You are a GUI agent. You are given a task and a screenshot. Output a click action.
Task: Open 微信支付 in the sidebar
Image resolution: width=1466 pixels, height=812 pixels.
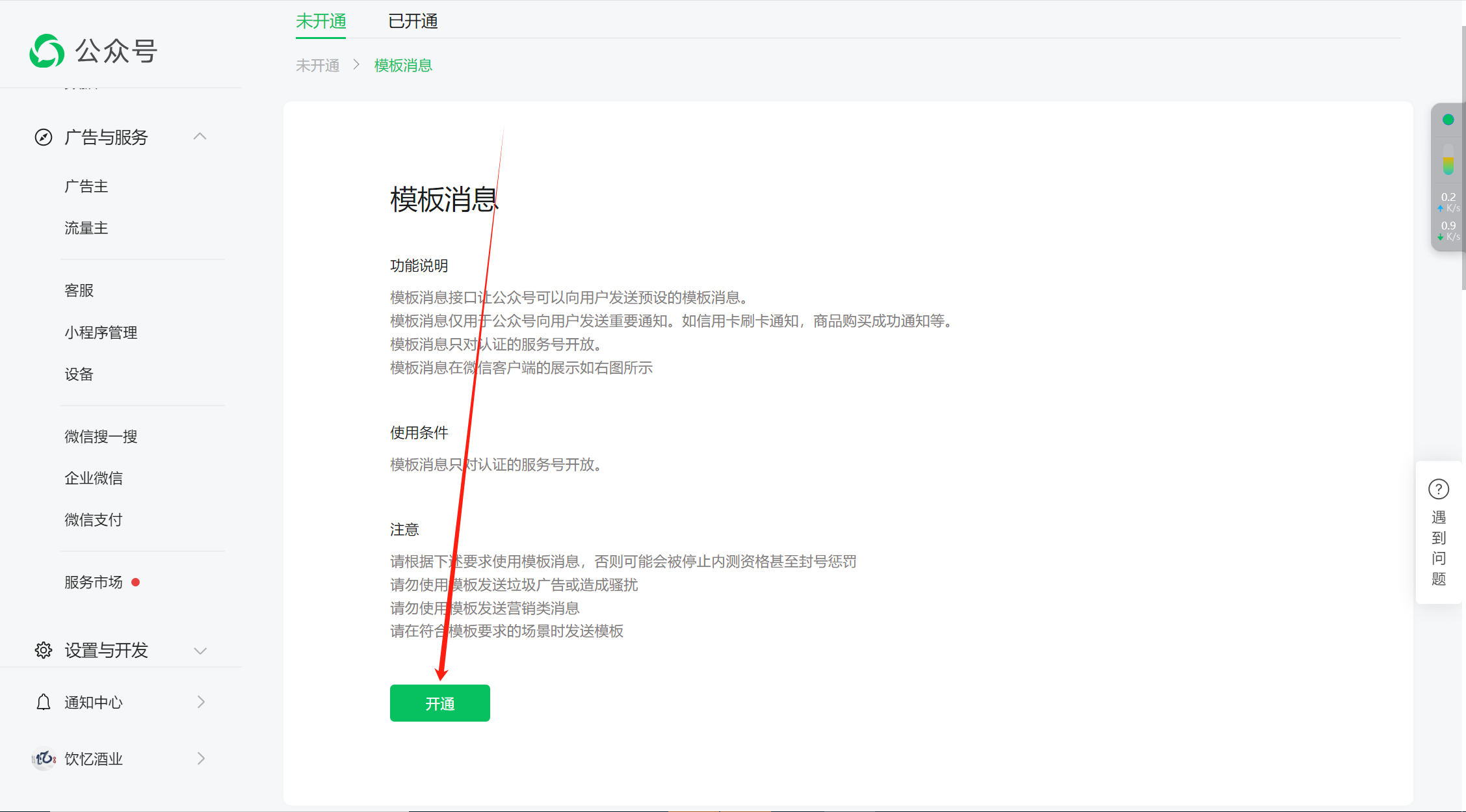click(x=94, y=520)
